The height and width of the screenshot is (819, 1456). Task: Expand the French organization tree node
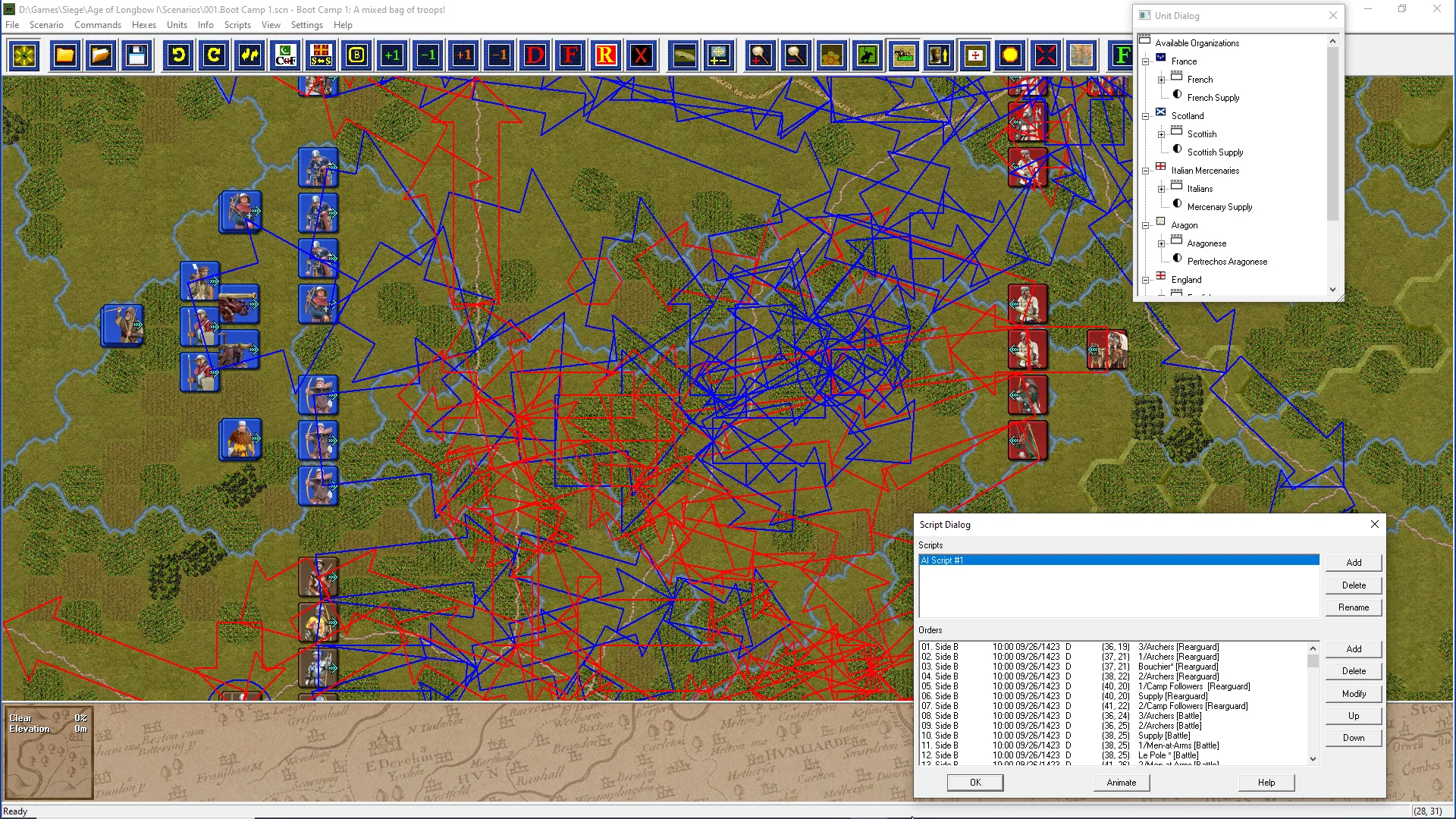click(1161, 80)
